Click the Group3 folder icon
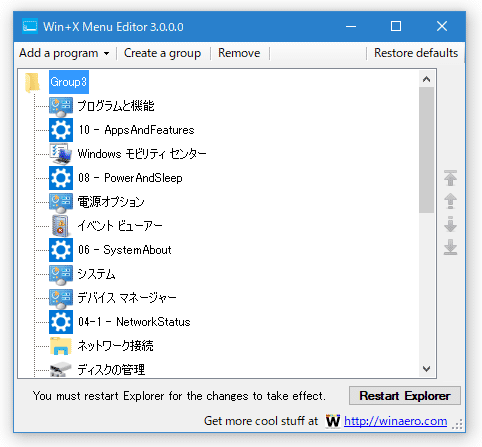This screenshot has height=447, width=482. click(x=32, y=82)
